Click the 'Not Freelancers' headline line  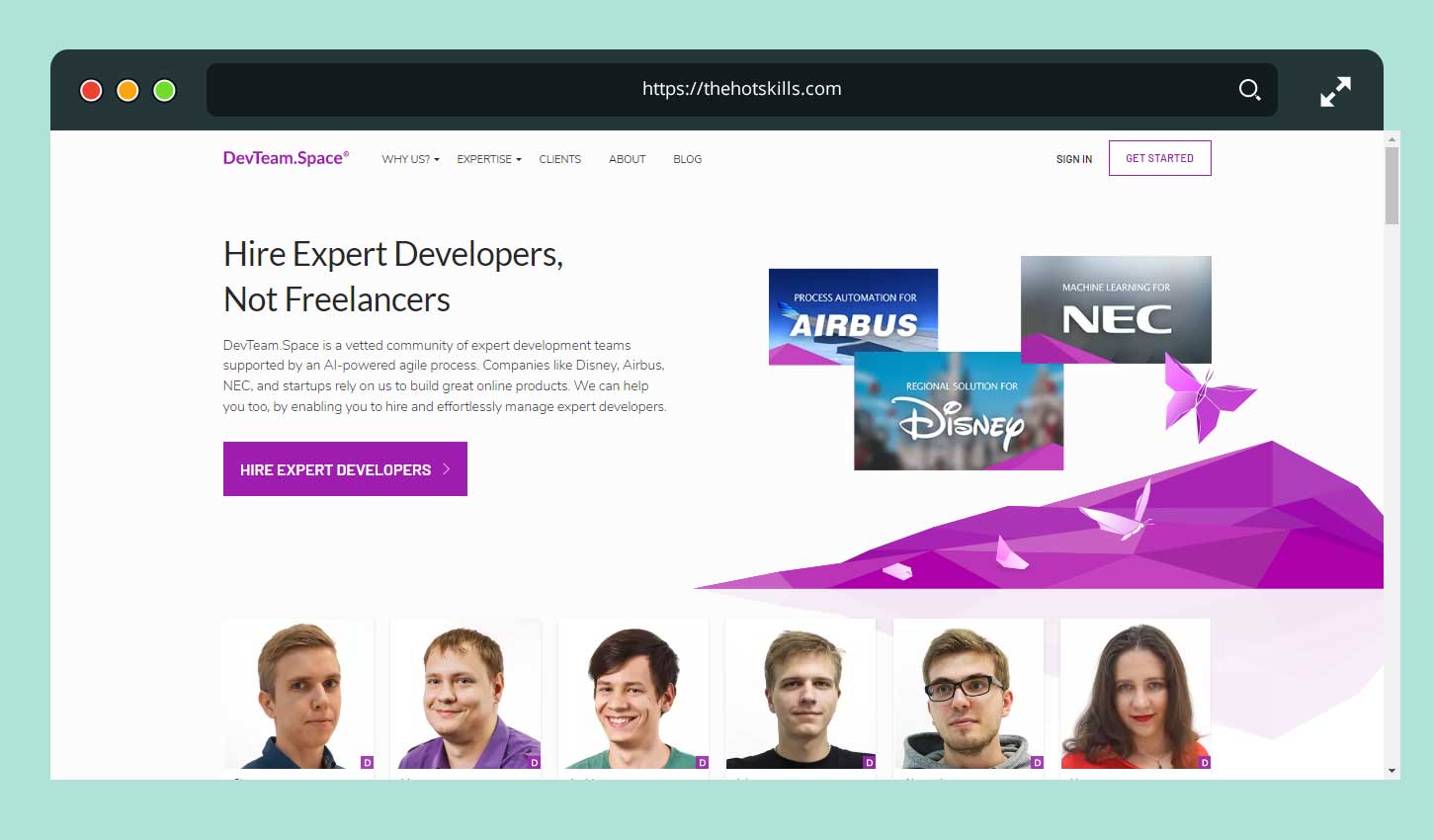(x=337, y=299)
